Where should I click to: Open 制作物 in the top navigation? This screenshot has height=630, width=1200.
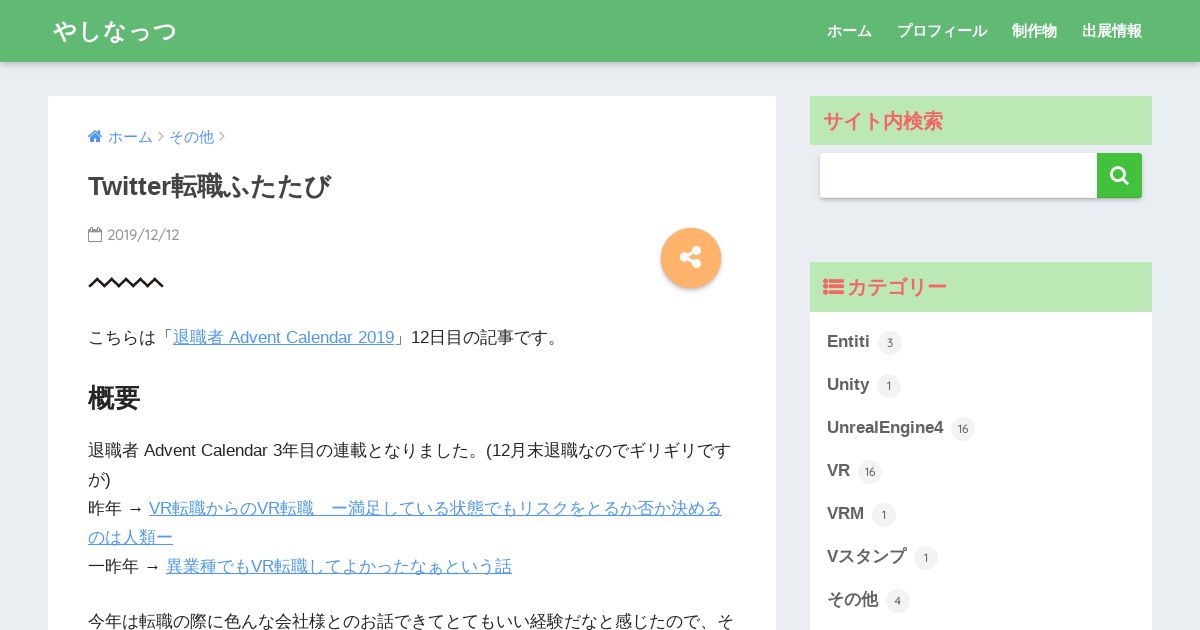(1034, 31)
